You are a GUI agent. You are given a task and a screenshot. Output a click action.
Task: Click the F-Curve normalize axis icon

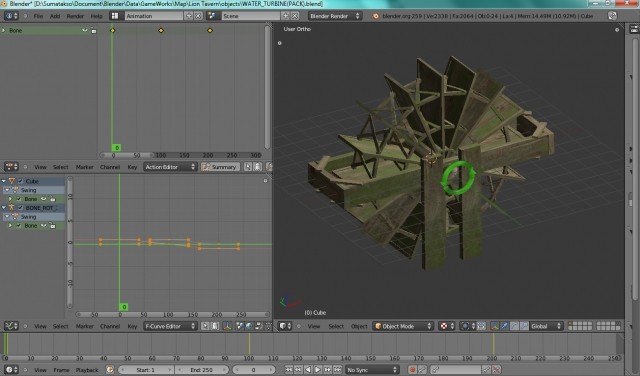(x=227, y=326)
